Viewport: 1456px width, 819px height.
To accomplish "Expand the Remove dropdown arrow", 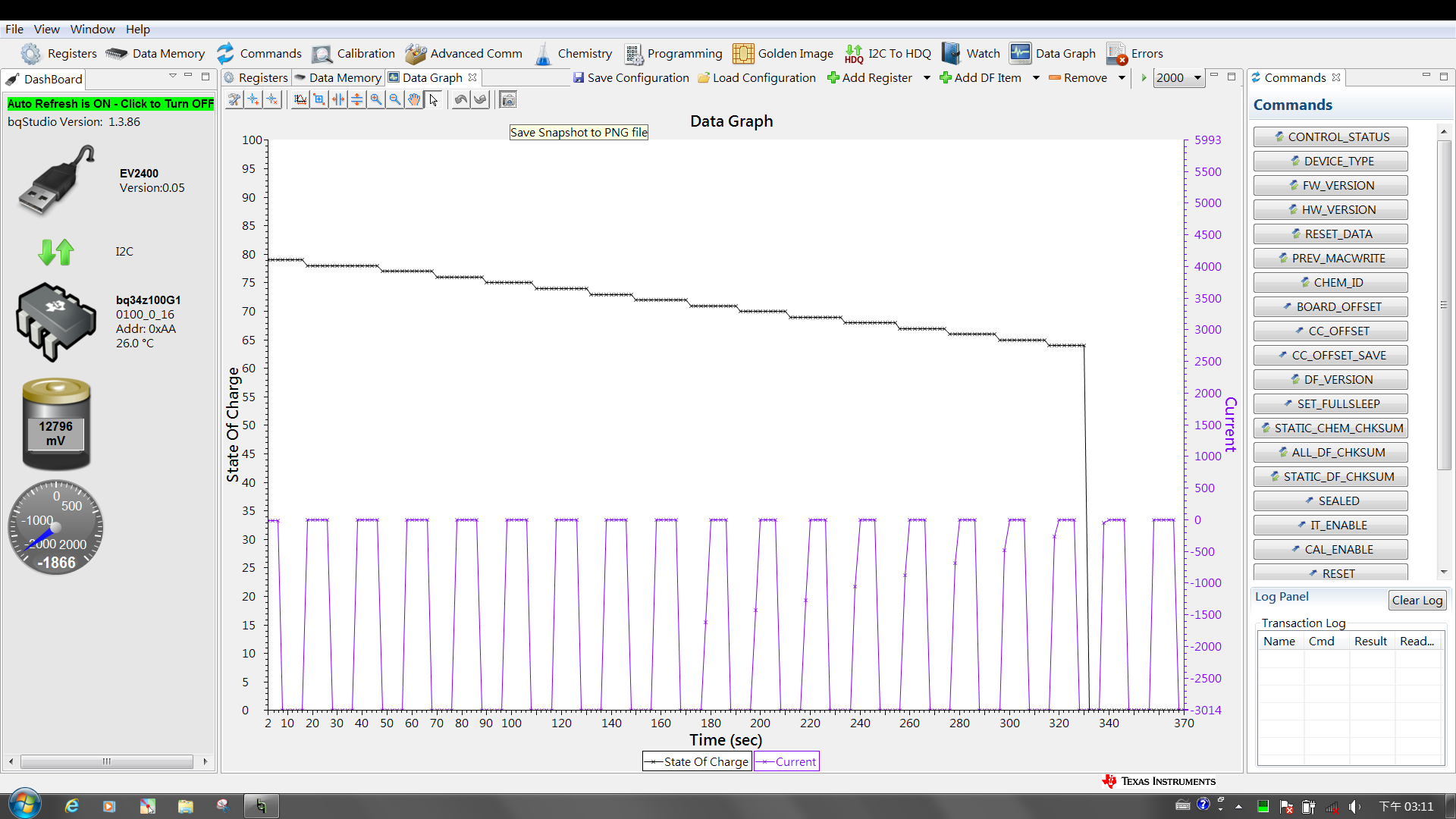I will click(x=1122, y=78).
